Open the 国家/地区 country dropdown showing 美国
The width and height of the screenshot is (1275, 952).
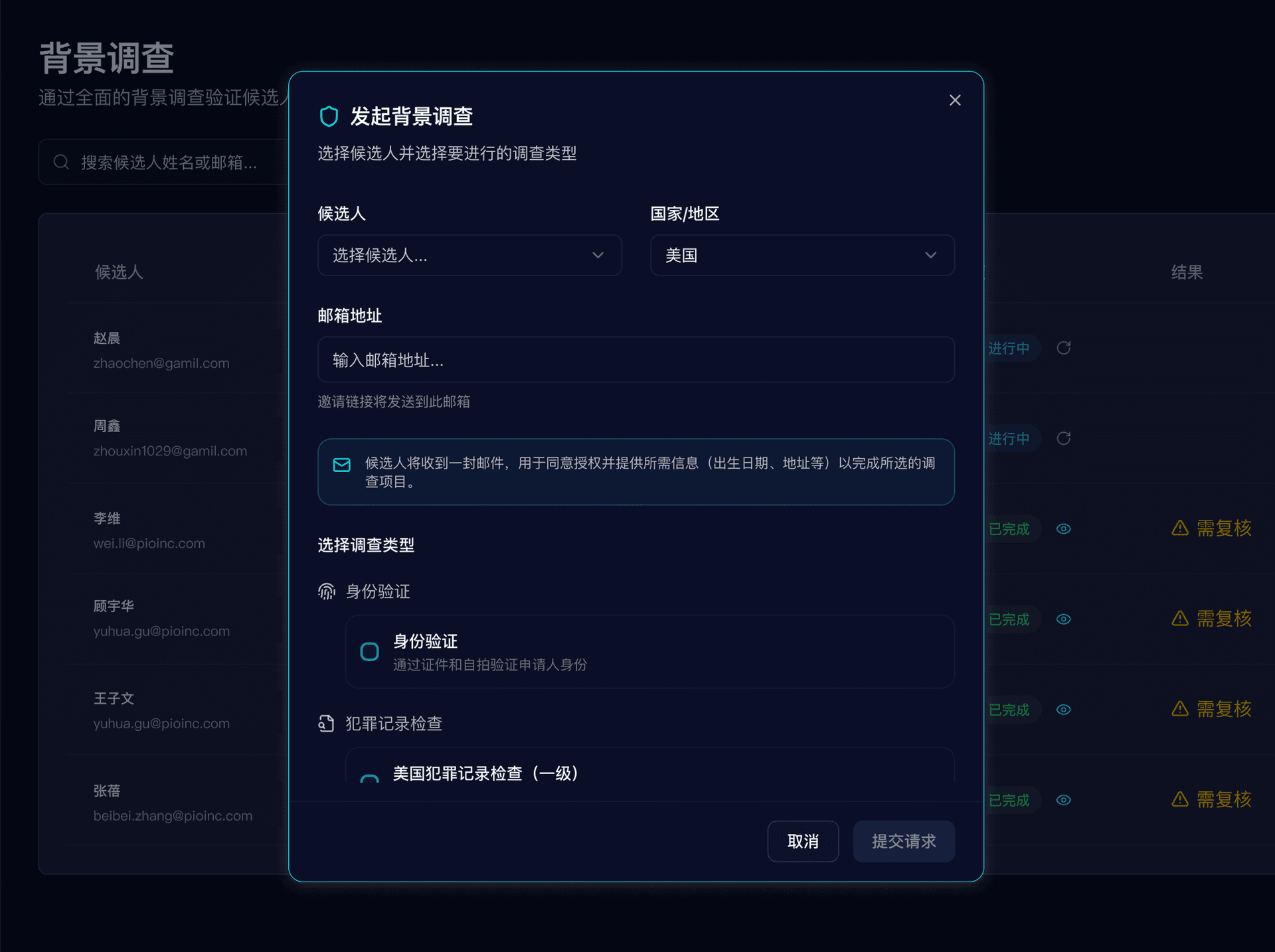pos(802,255)
